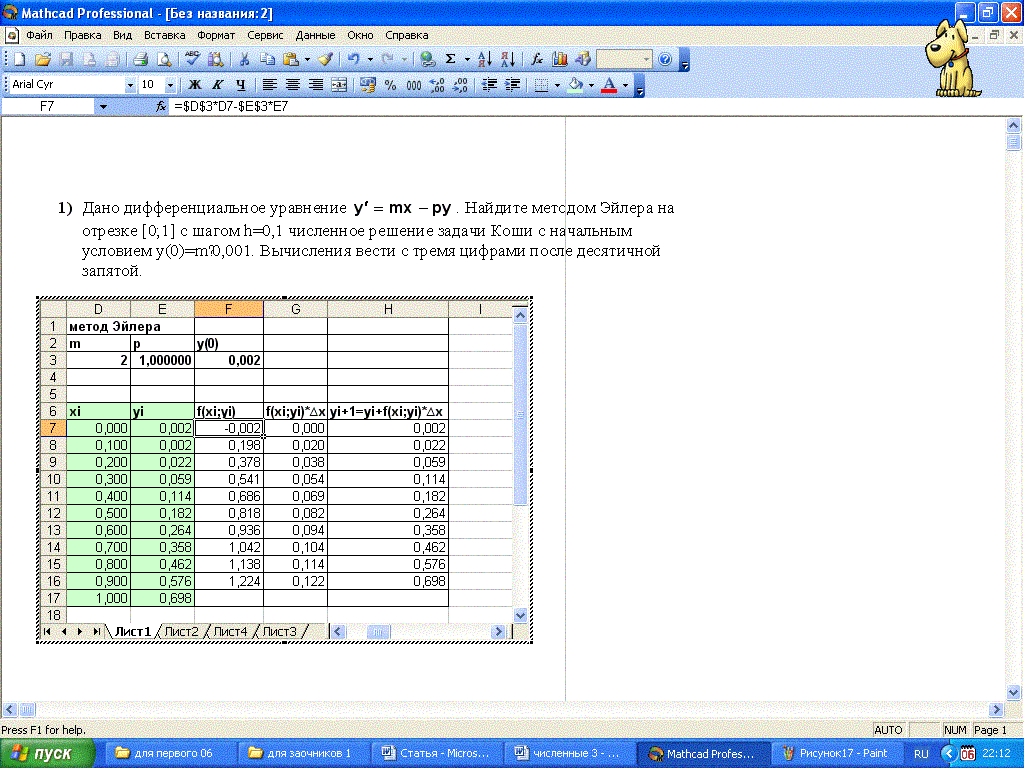The height and width of the screenshot is (768, 1024).
Task: Toggle Italic formatting button
Action: coord(218,86)
